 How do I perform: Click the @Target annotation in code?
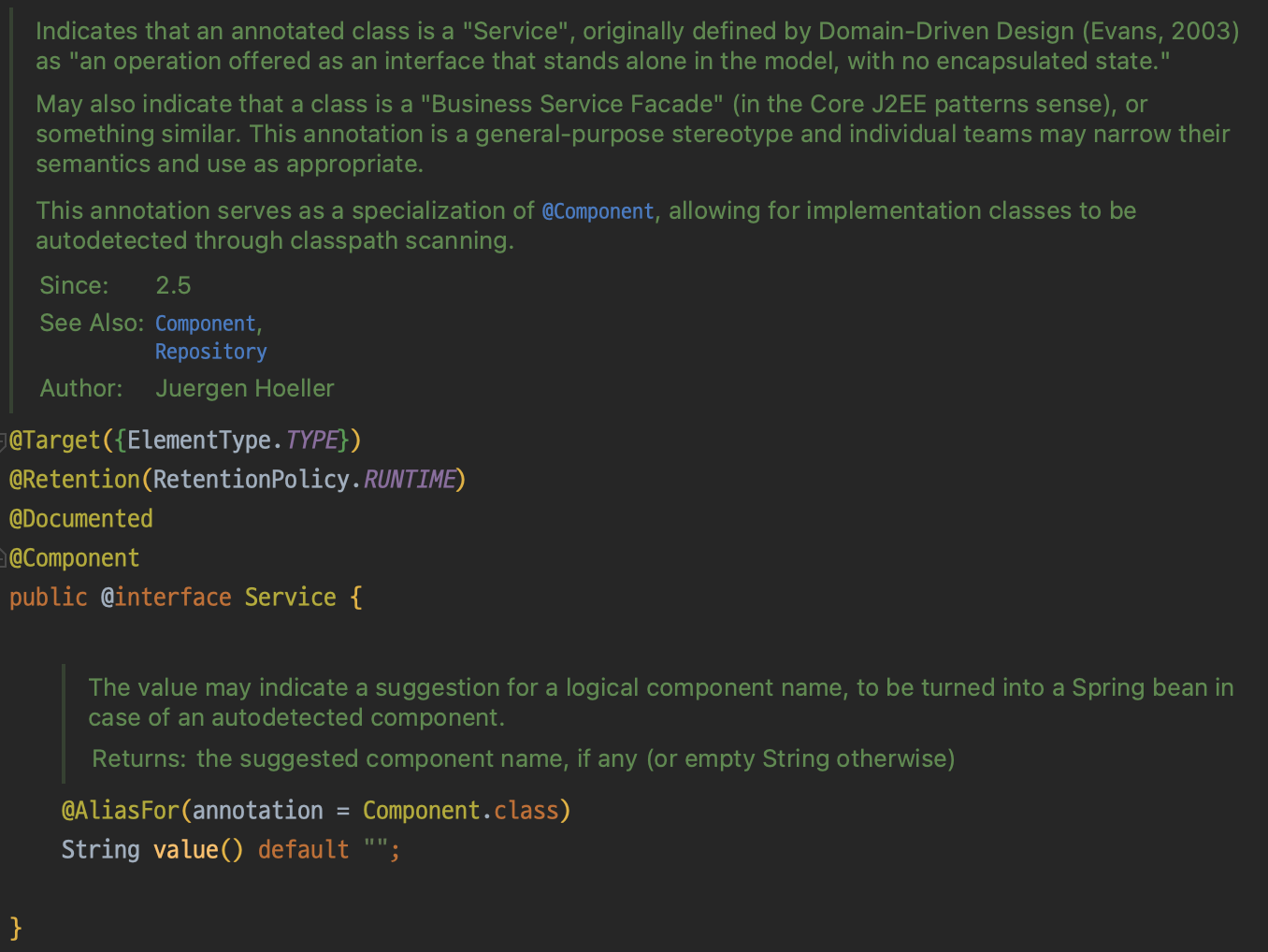pyautogui.click(x=55, y=440)
